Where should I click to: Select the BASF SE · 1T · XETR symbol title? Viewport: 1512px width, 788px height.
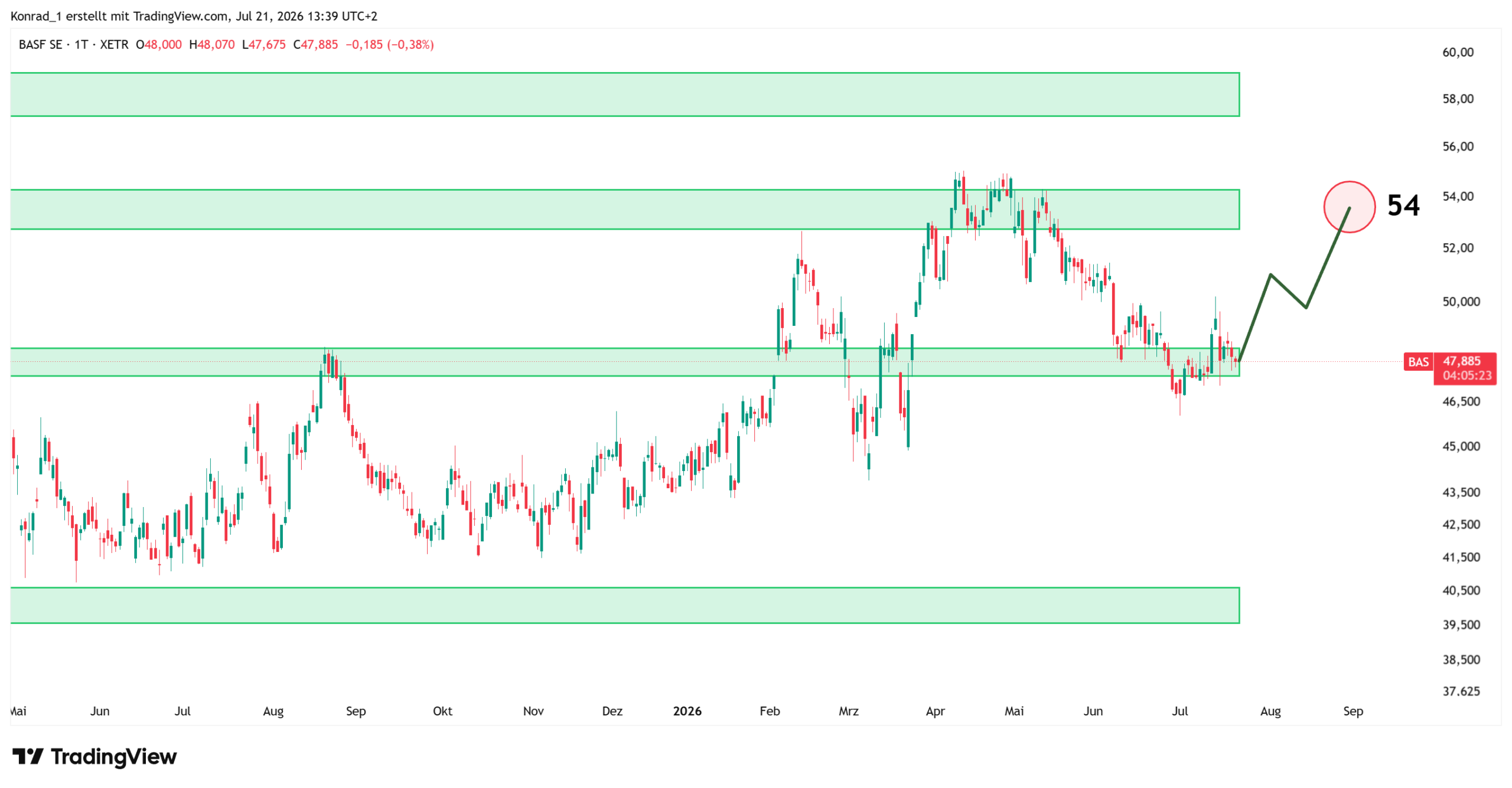click(73, 45)
